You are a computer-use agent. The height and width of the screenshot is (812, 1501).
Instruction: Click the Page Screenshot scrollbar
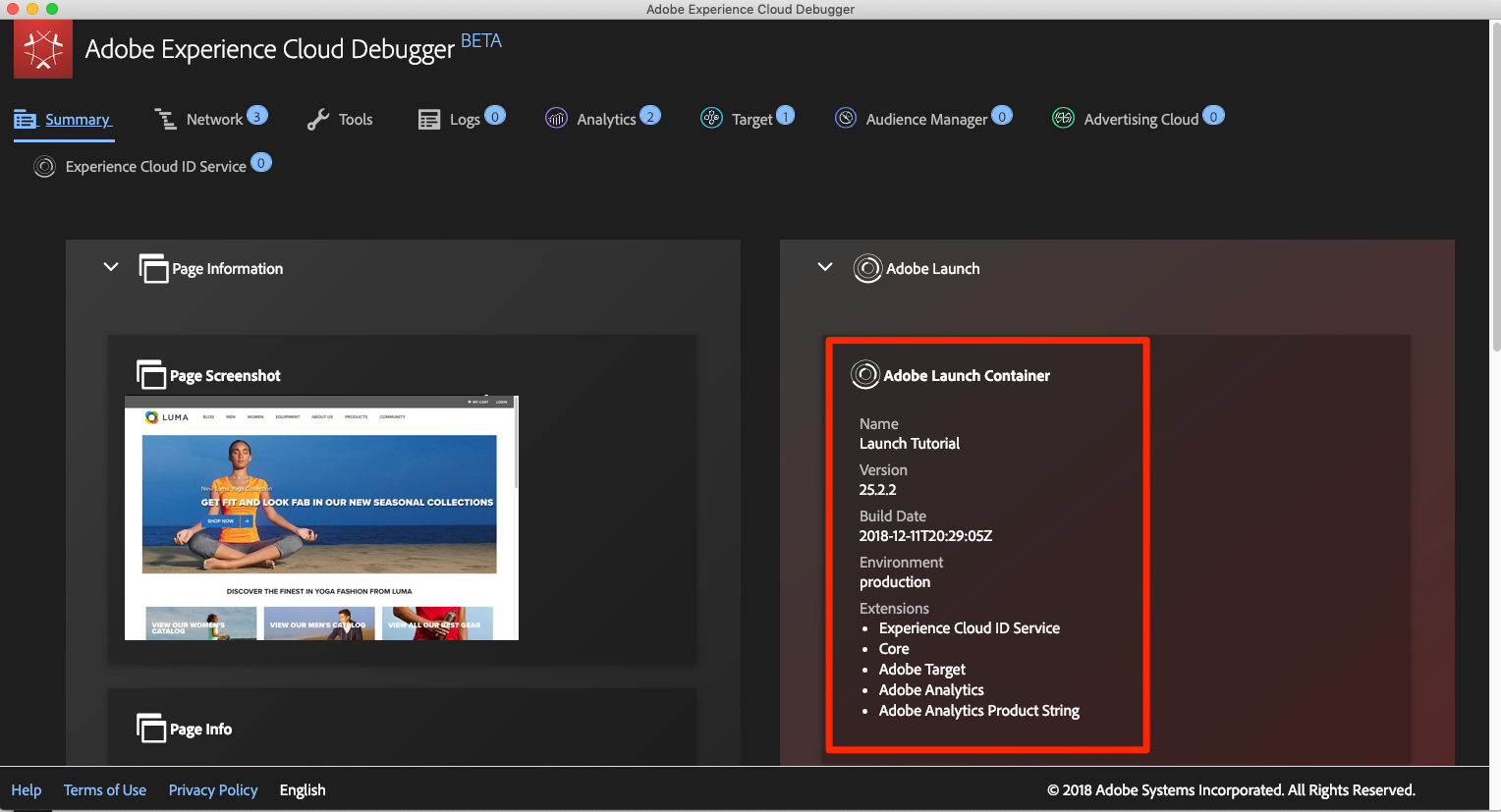tap(516, 442)
